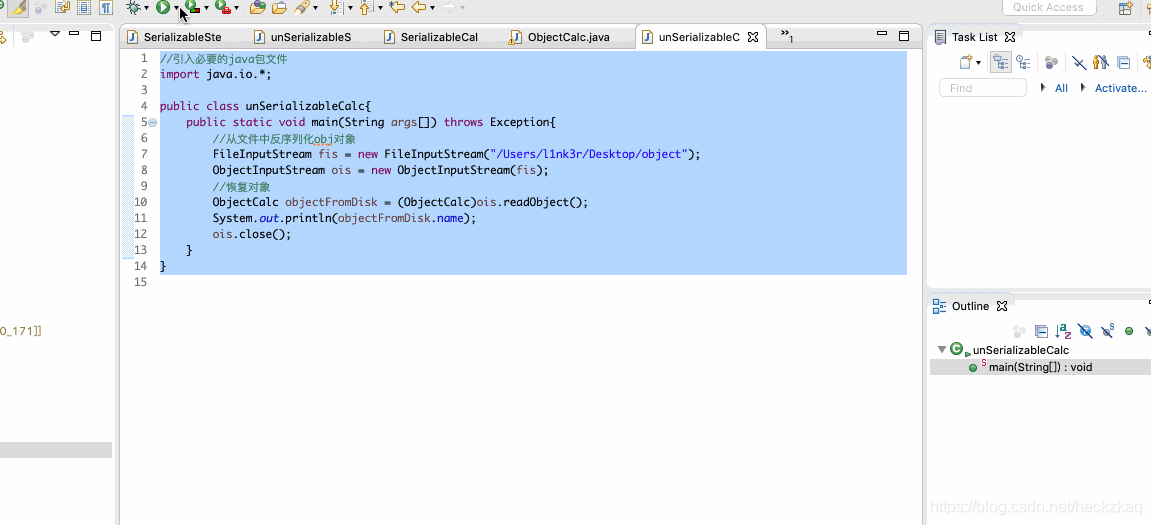Toggle Hide Static Fields and Methods
Viewport: 1151px width, 525px height.
[x=1108, y=331]
